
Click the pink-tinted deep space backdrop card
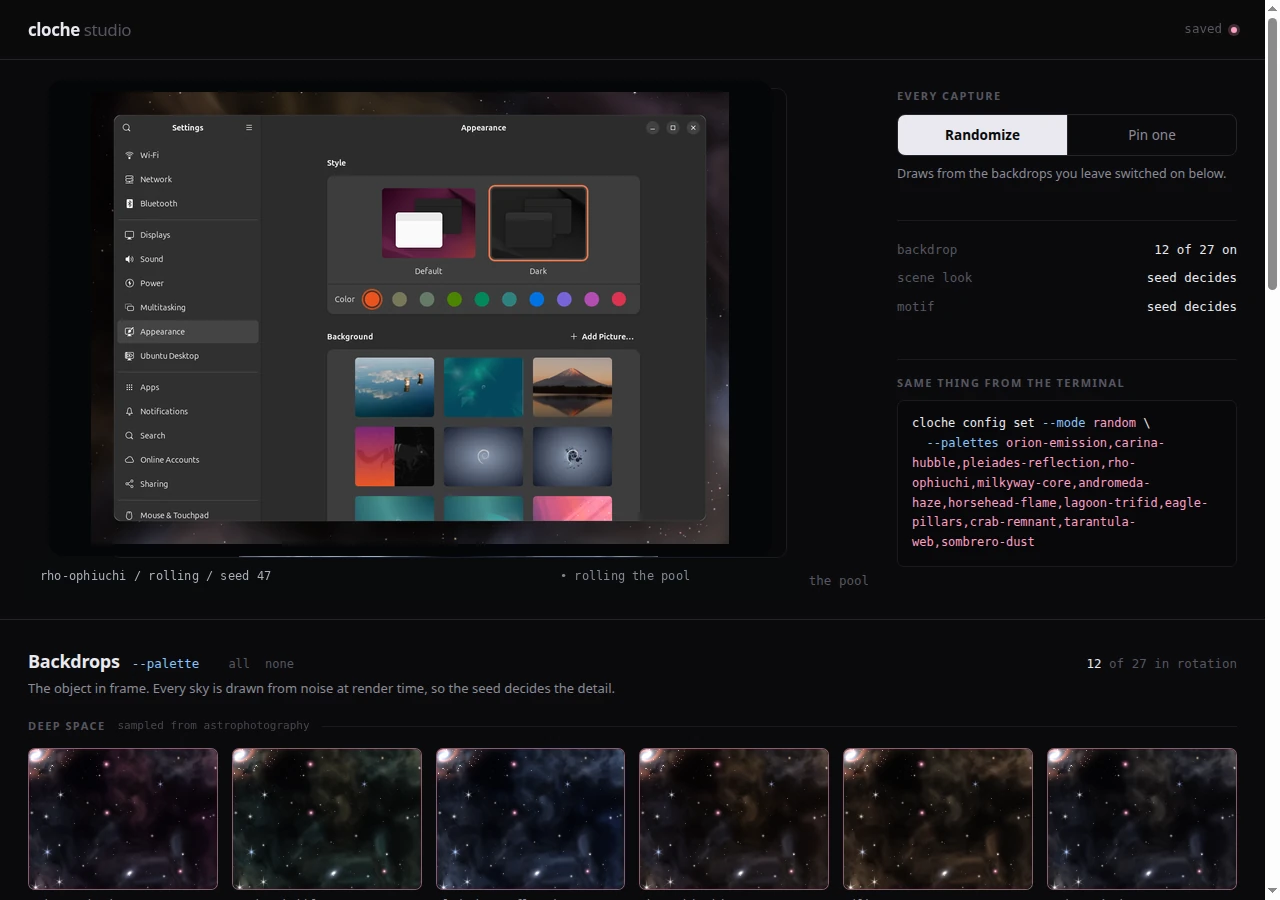click(x=123, y=819)
